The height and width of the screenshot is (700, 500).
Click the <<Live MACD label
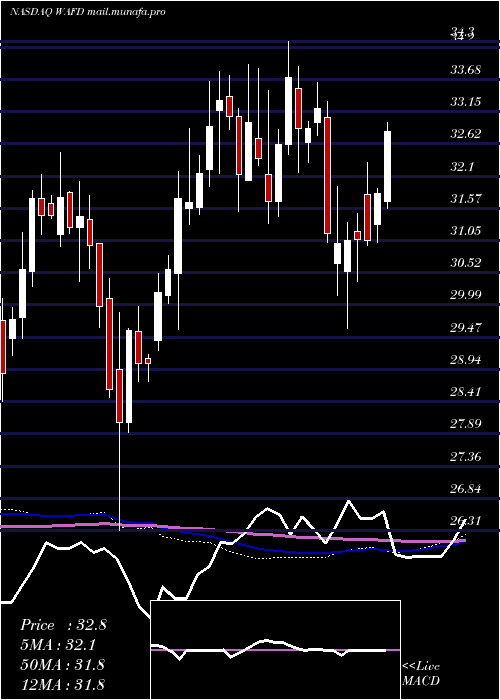(x=421, y=673)
